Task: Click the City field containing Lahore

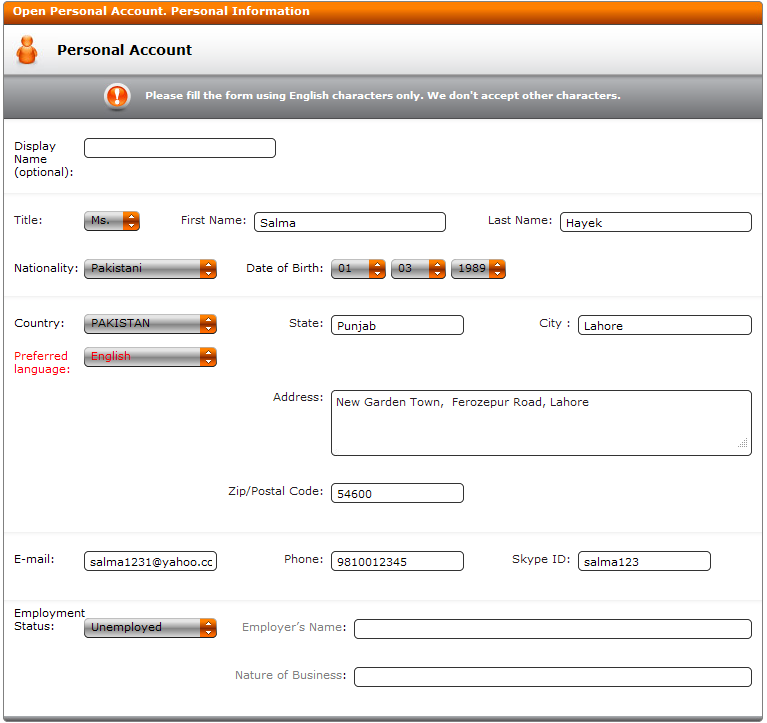Action: coord(665,325)
